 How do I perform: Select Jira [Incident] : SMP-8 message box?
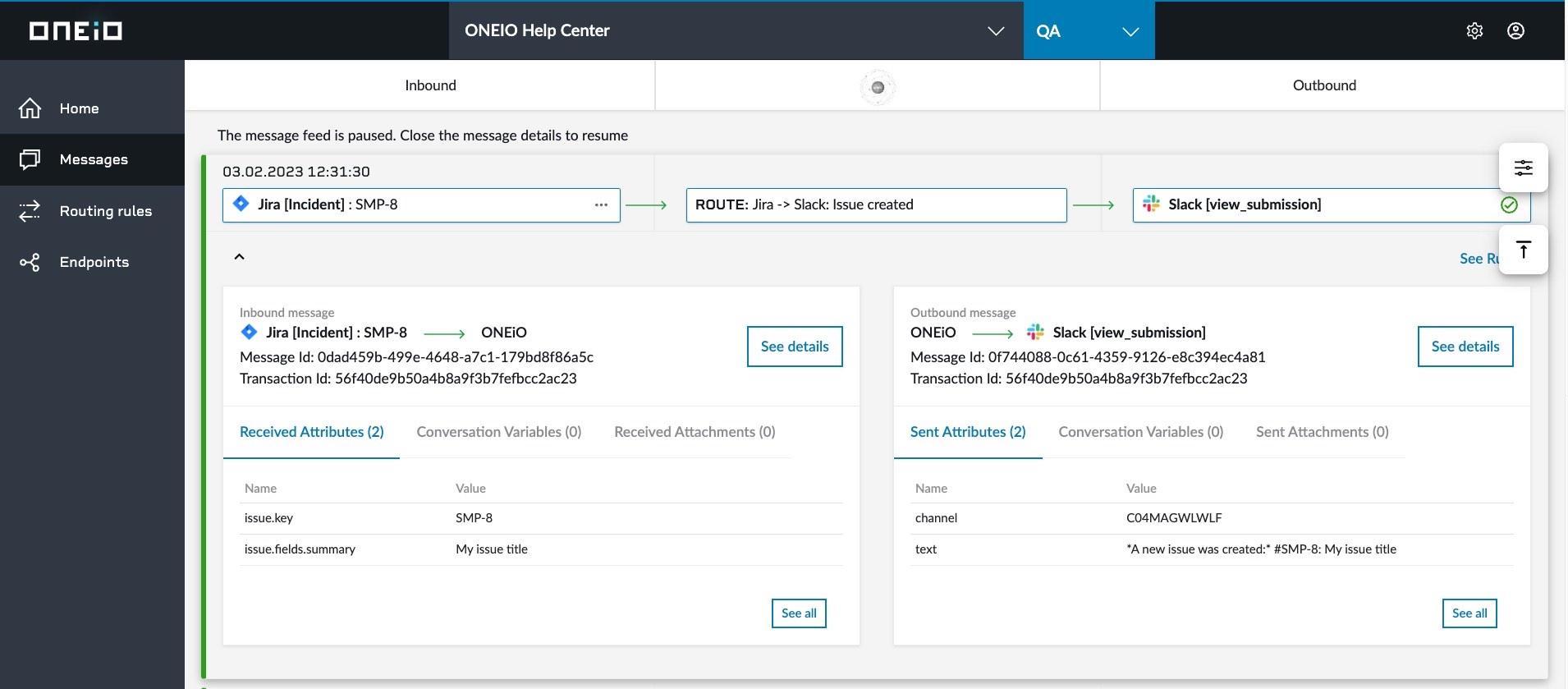point(421,205)
